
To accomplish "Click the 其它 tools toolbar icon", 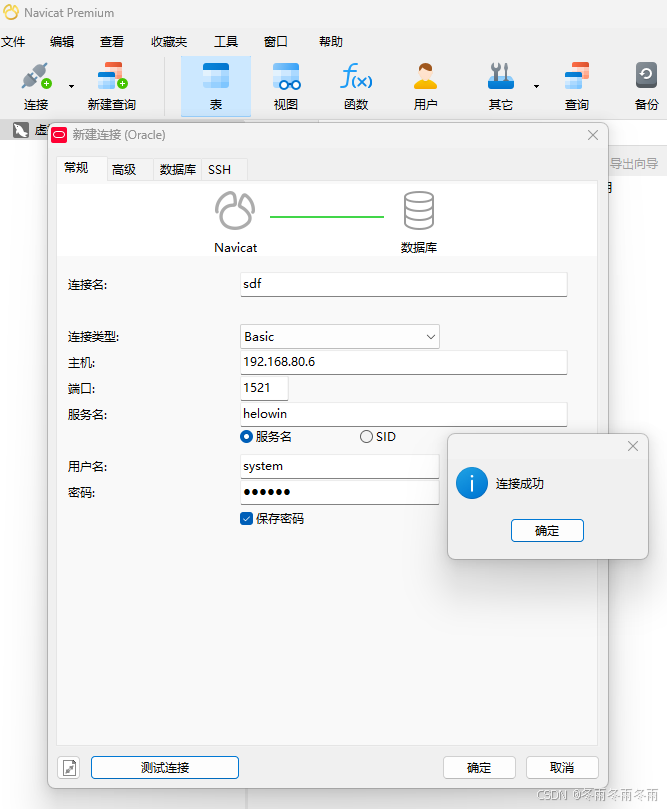I will [x=500, y=86].
